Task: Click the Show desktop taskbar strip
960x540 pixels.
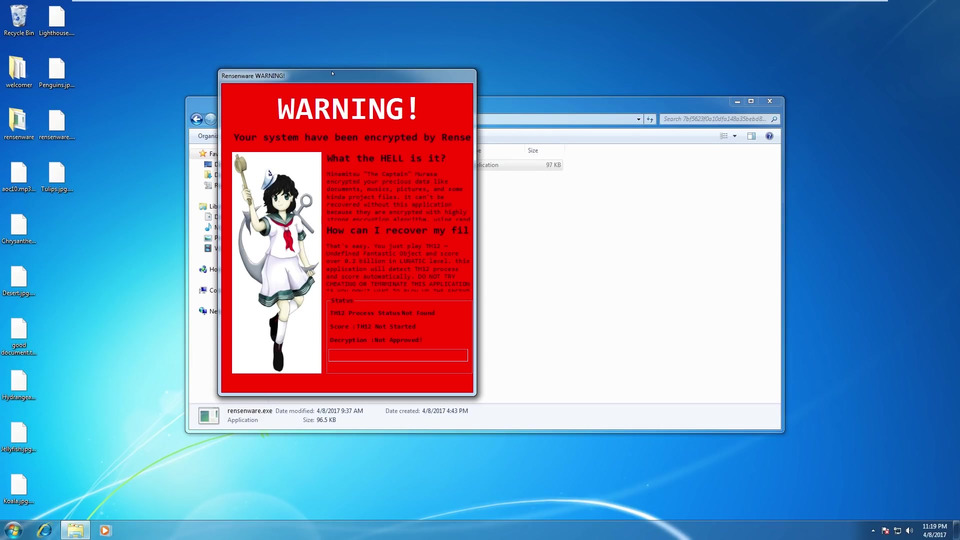Action: tap(956, 530)
